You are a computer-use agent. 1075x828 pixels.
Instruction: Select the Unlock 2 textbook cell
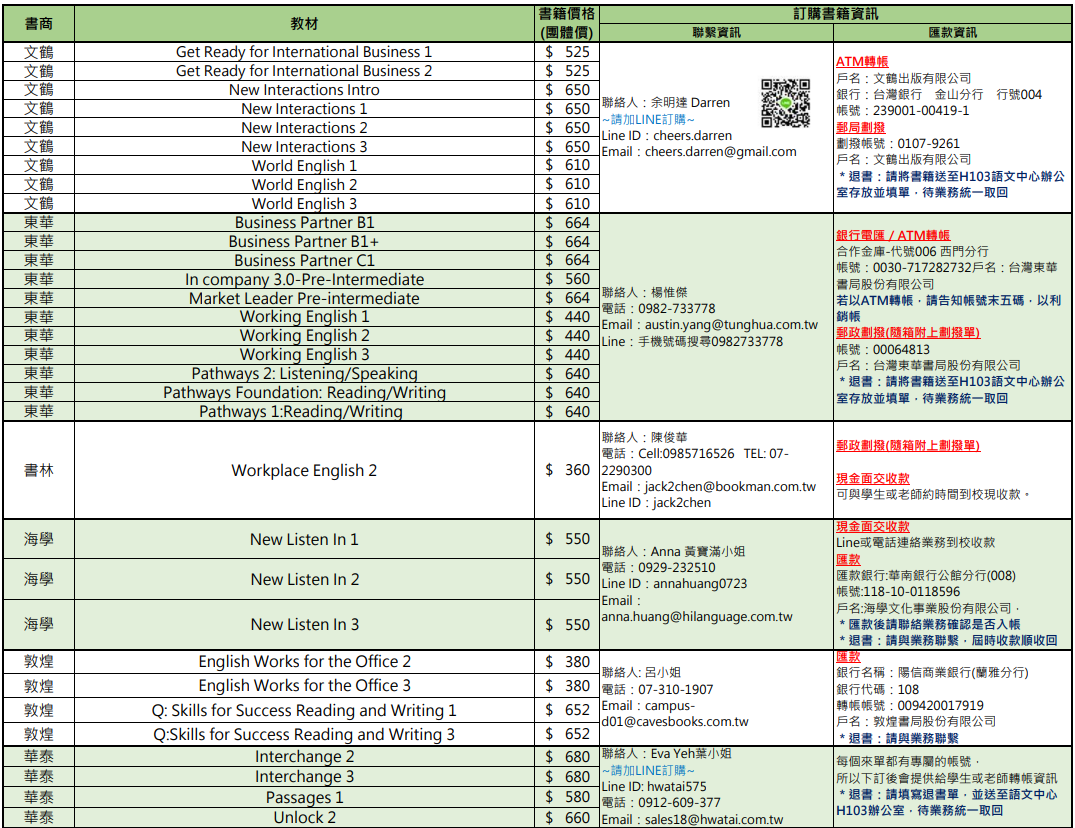point(304,817)
